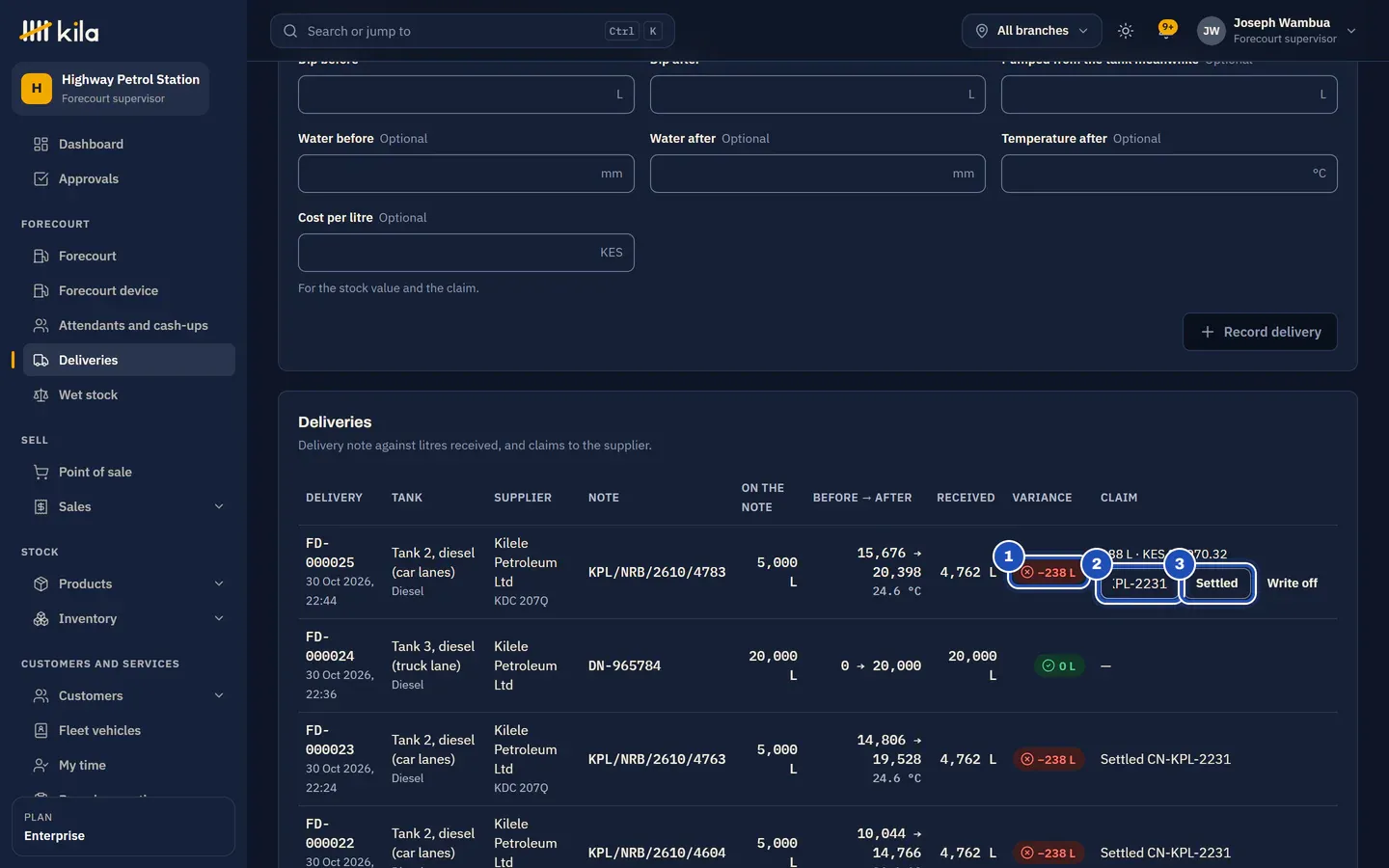Toggle light theme with the sun icon
This screenshot has height=868, width=1389.
click(x=1126, y=31)
